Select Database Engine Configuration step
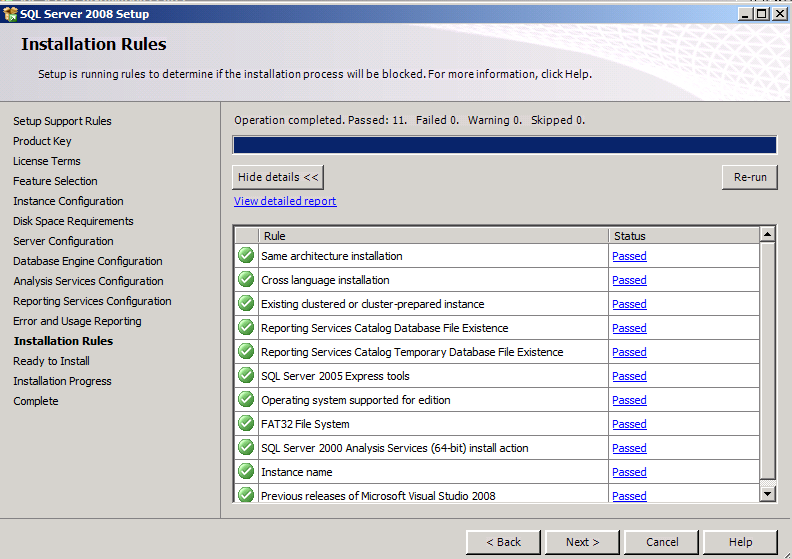The height and width of the screenshot is (559, 792). pos(88,261)
